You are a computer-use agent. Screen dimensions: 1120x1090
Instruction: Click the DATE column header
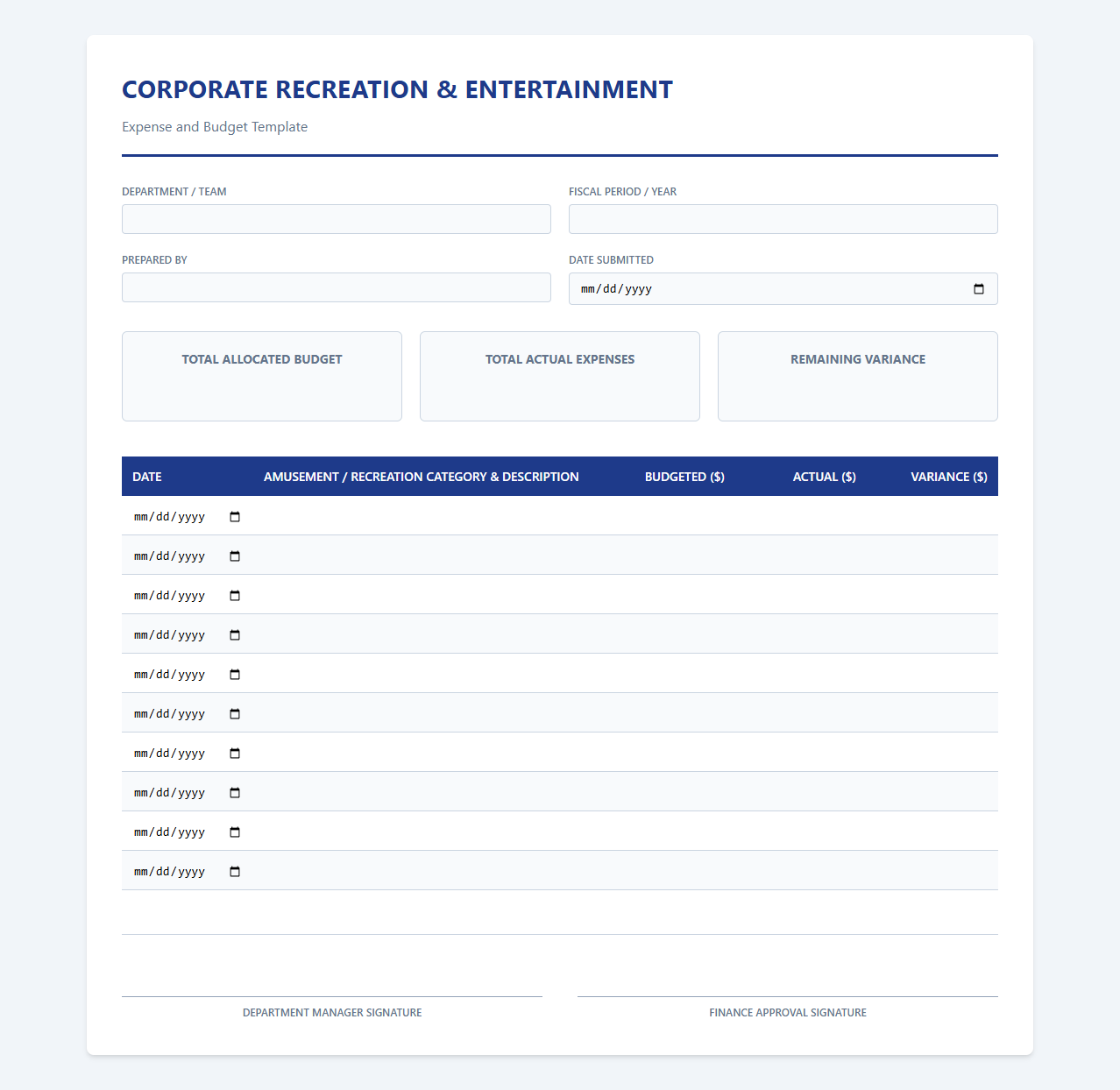(x=147, y=477)
